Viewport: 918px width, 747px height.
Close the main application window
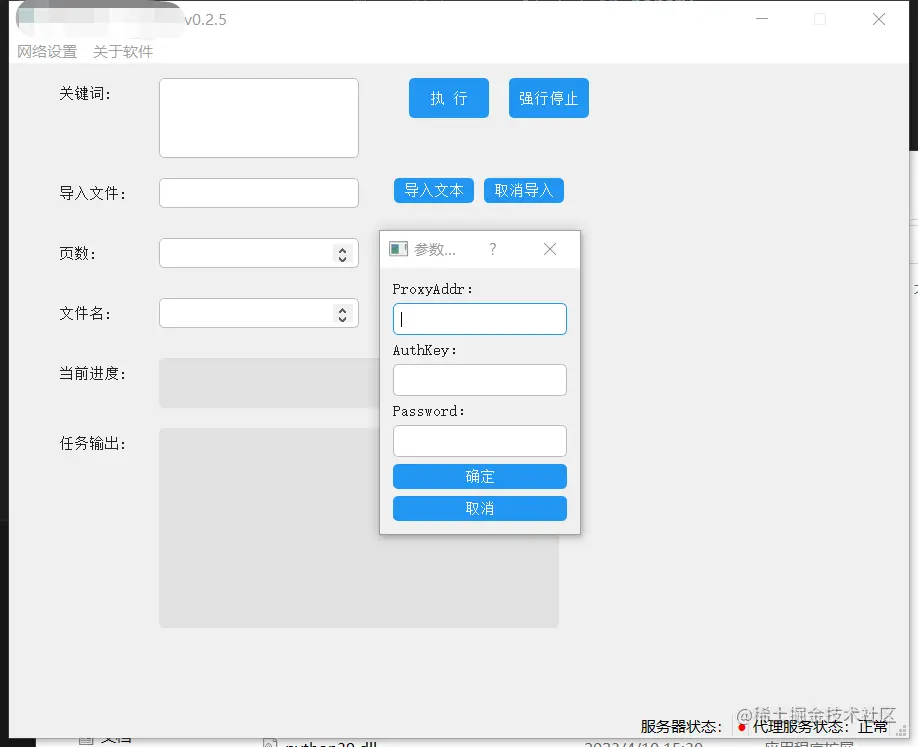point(879,19)
